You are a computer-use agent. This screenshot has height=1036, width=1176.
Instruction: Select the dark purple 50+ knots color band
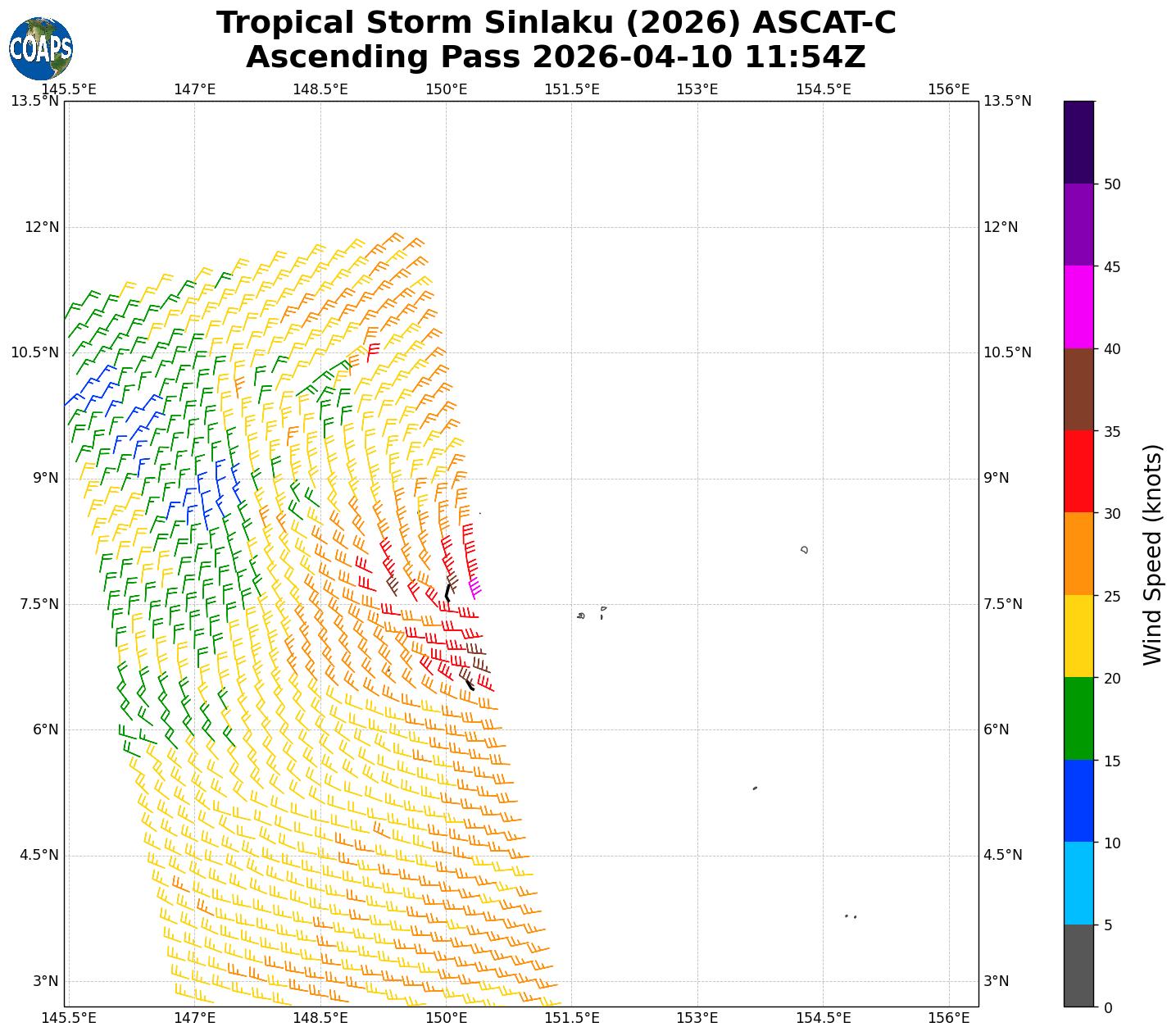1078,142
